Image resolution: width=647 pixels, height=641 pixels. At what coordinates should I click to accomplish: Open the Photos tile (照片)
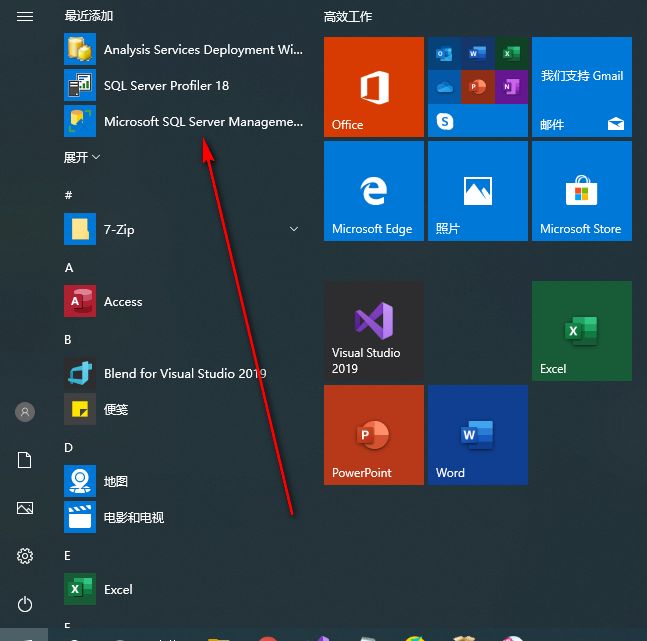(x=478, y=191)
